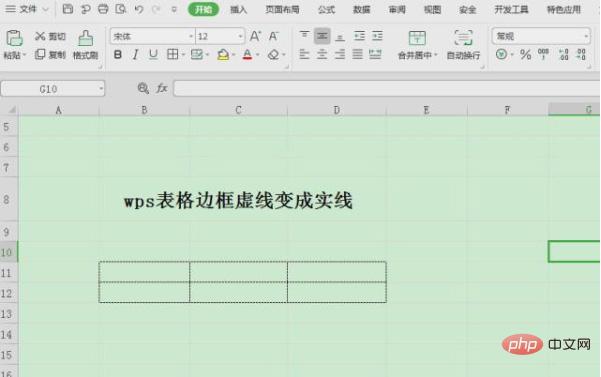The width and height of the screenshot is (601, 377).
Task: Click the Save icon in quick toolbar
Action: [x=68, y=9]
